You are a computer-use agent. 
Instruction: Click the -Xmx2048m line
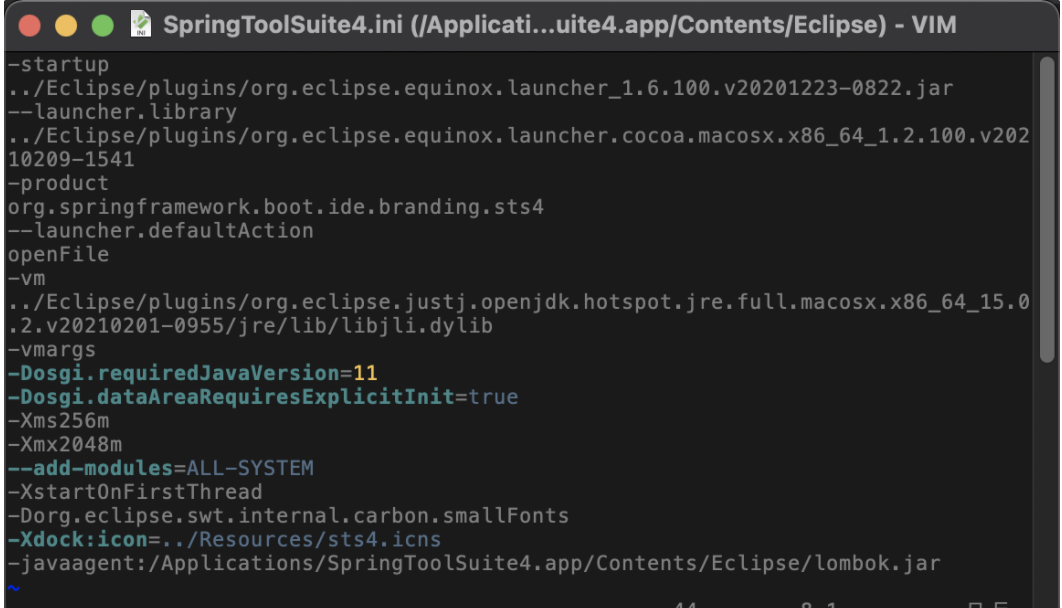(x=65, y=444)
